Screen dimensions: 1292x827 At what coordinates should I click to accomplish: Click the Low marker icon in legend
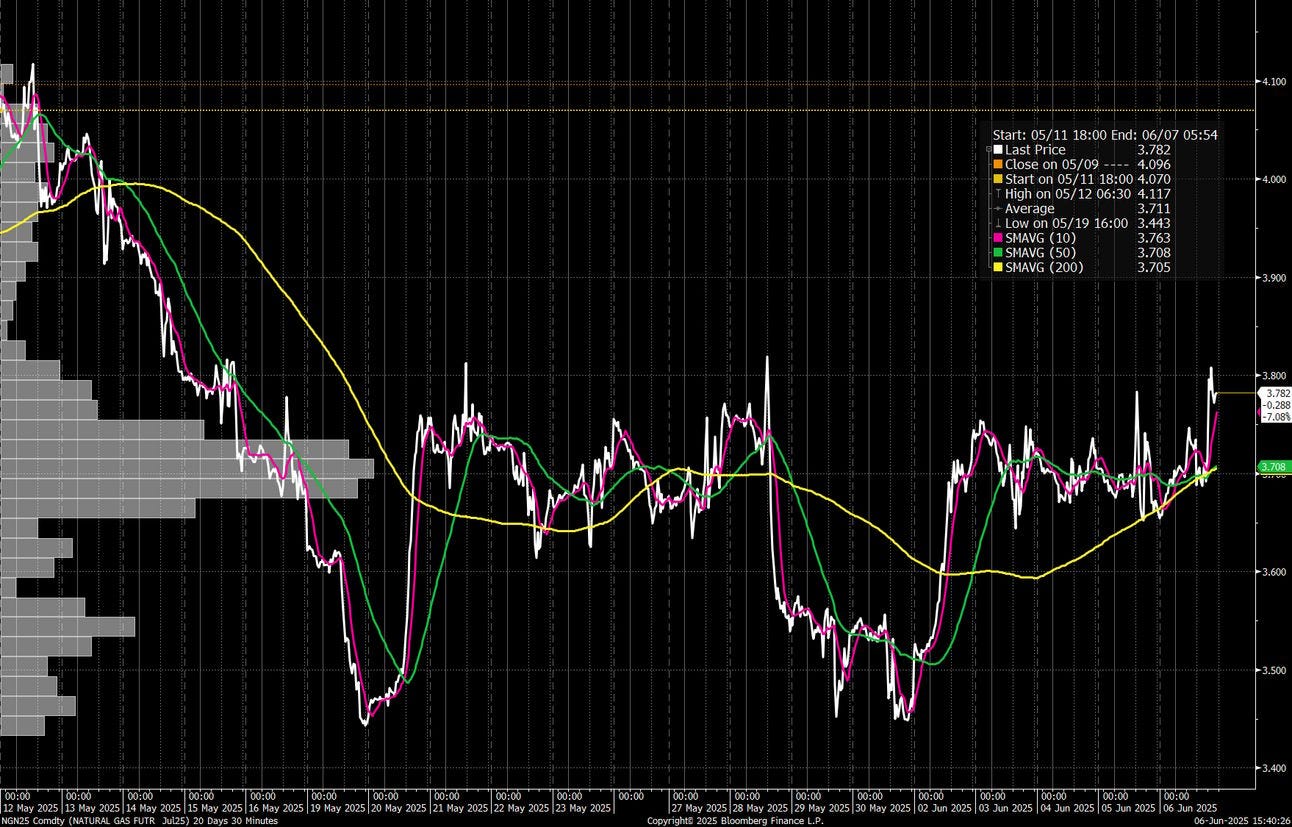[997, 223]
